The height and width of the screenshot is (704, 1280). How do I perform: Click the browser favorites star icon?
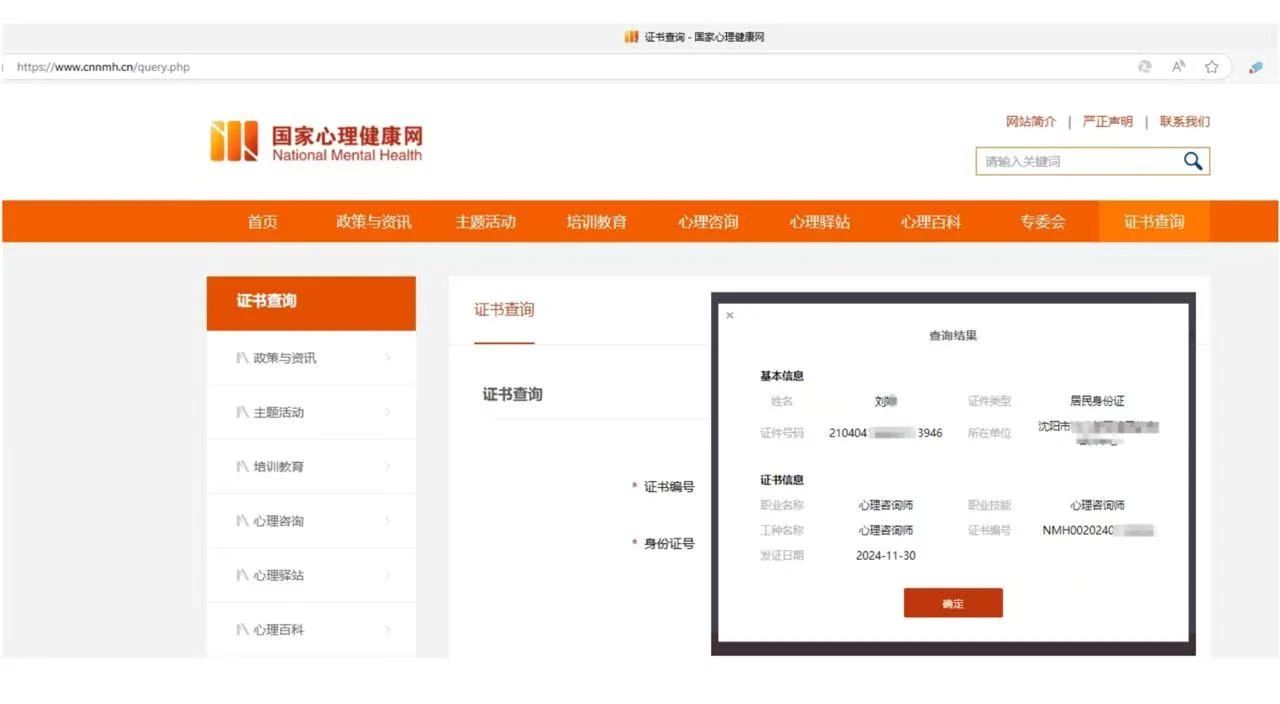click(x=1211, y=67)
